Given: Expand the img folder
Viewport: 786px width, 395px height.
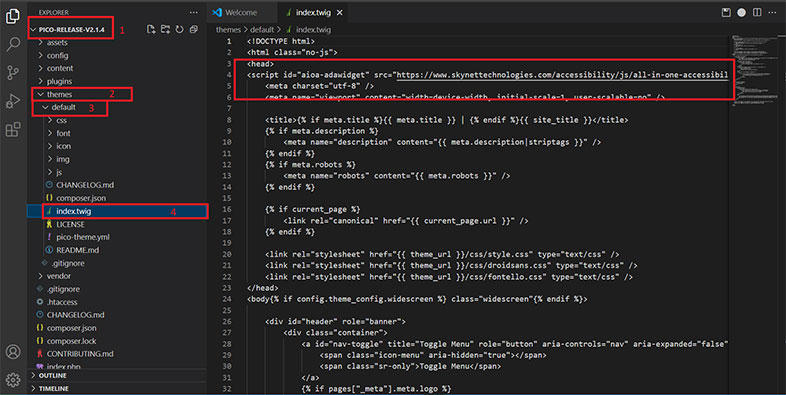Looking at the screenshot, I should coord(63,159).
